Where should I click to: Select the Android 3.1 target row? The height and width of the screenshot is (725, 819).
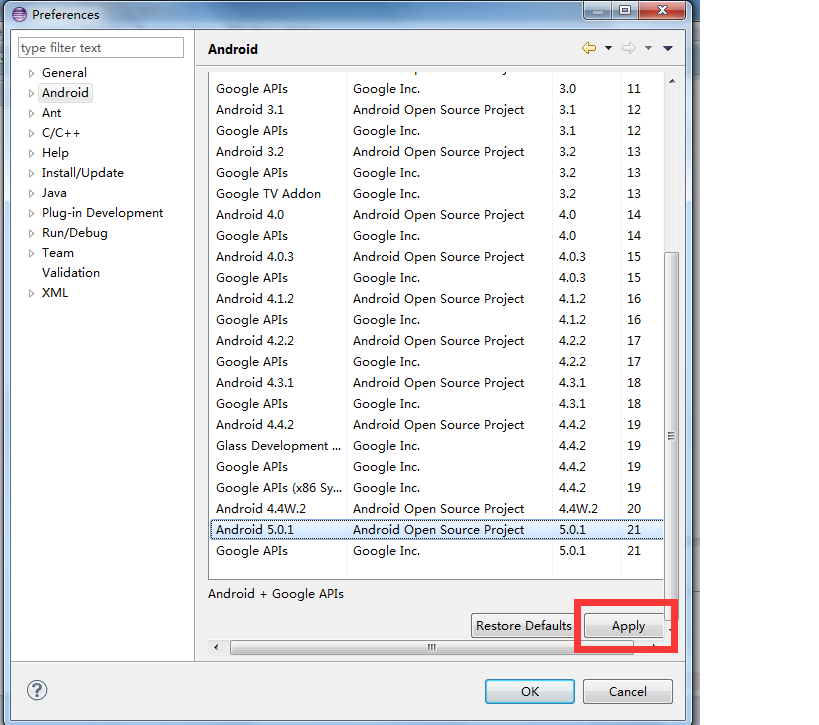pos(436,110)
